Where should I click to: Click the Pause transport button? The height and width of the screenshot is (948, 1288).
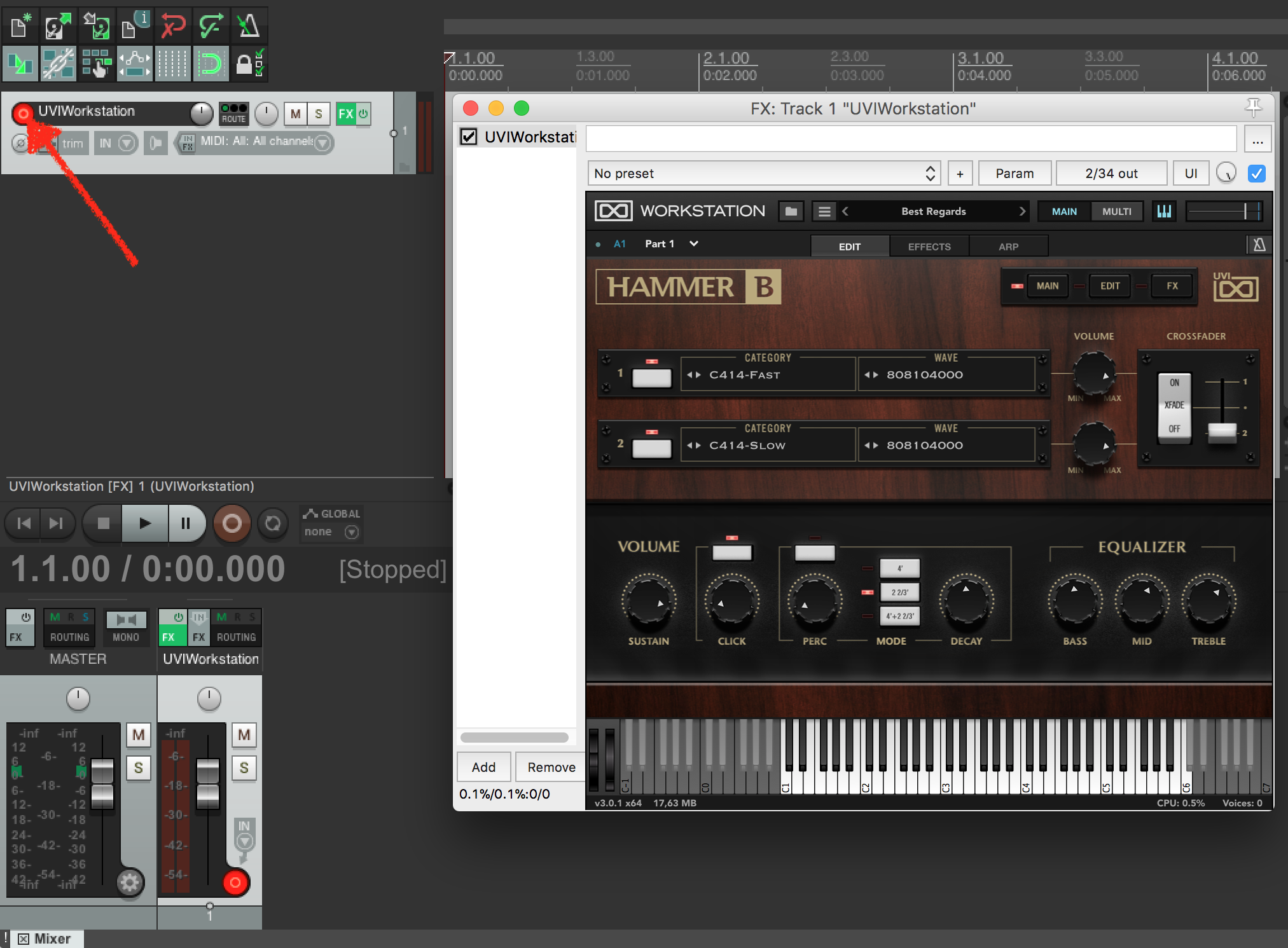pyautogui.click(x=186, y=523)
